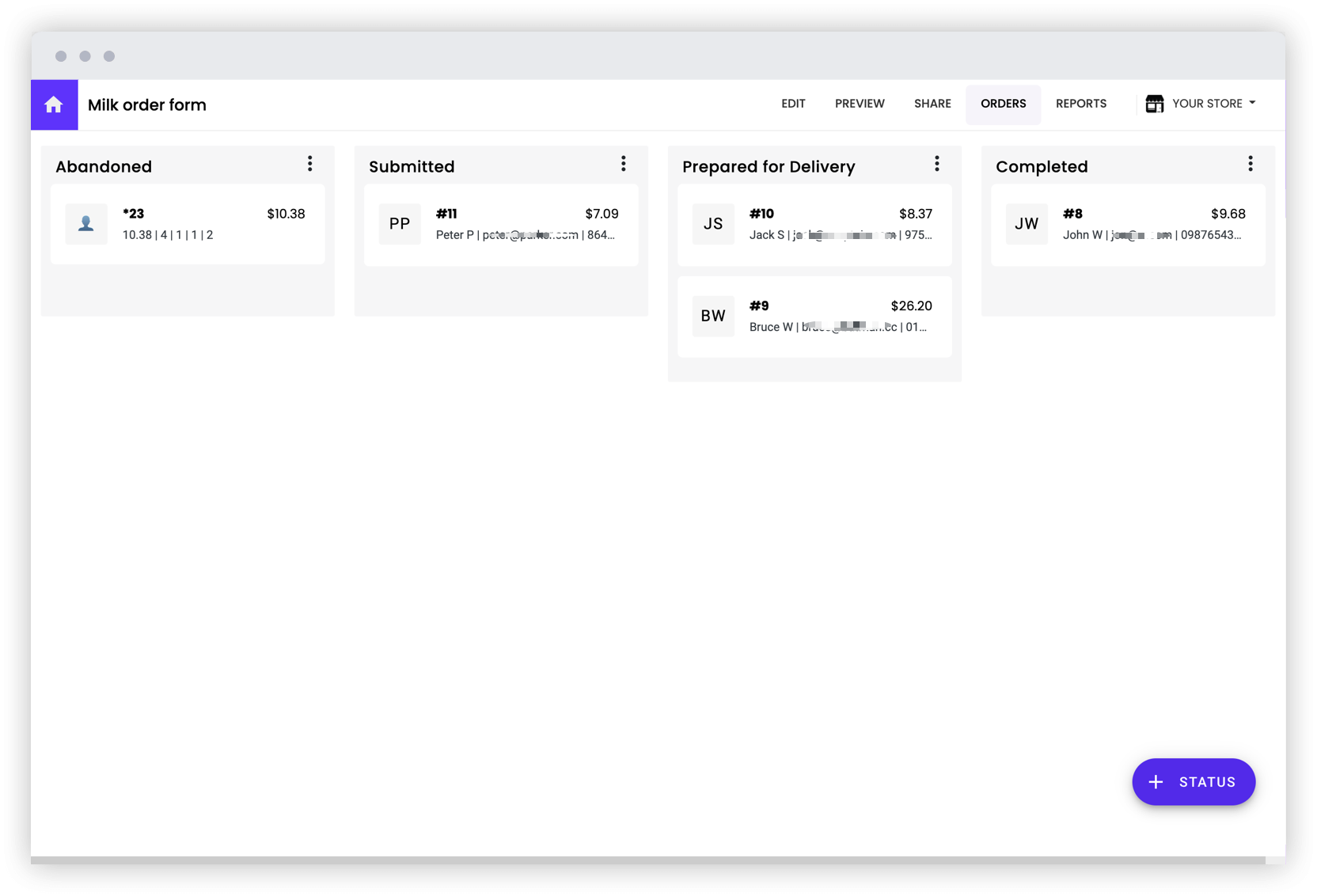
Task: Expand Peter P's order details
Action: pos(501,224)
